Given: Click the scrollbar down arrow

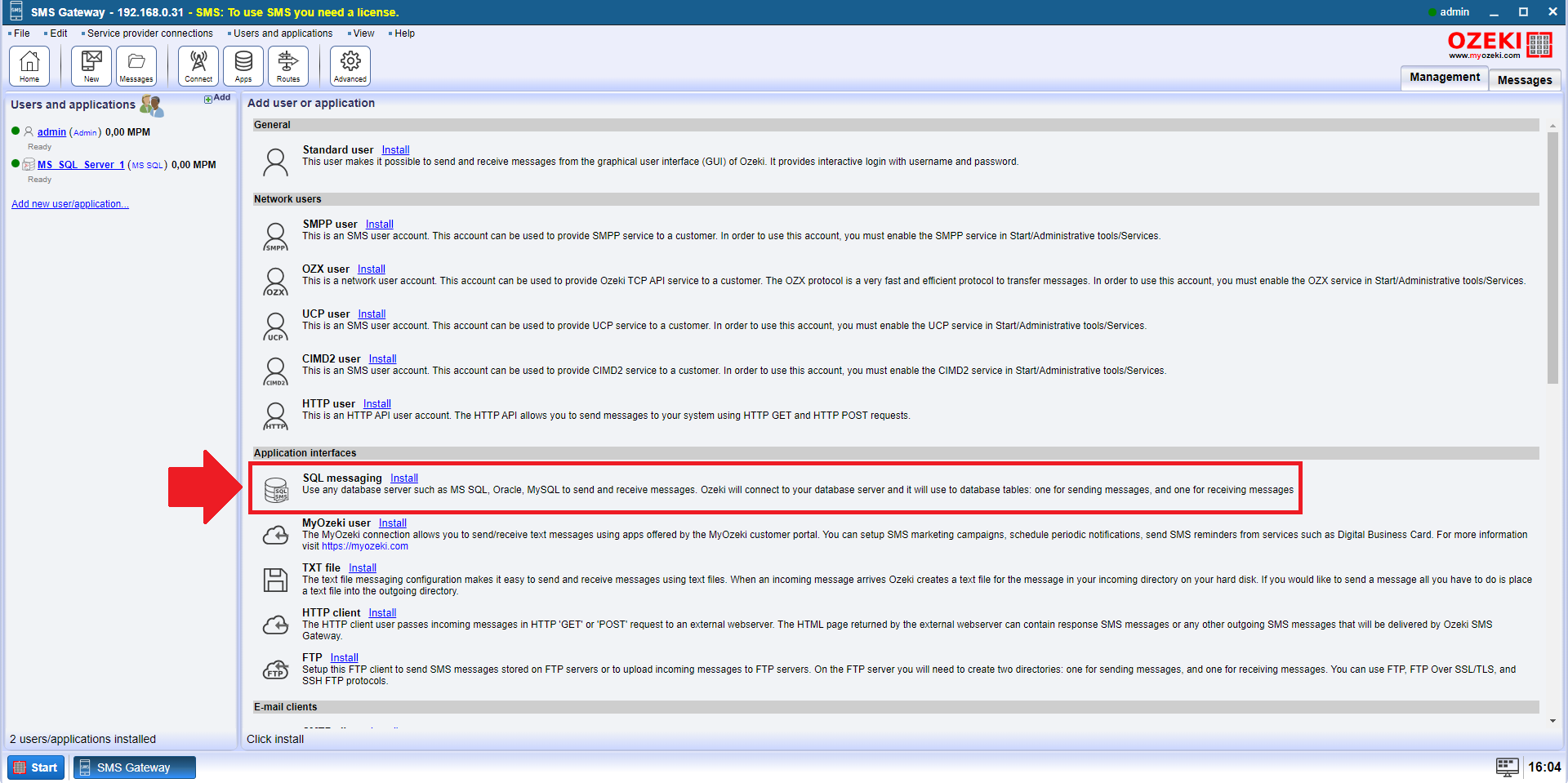Looking at the screenshot, I should point(1552,721).
